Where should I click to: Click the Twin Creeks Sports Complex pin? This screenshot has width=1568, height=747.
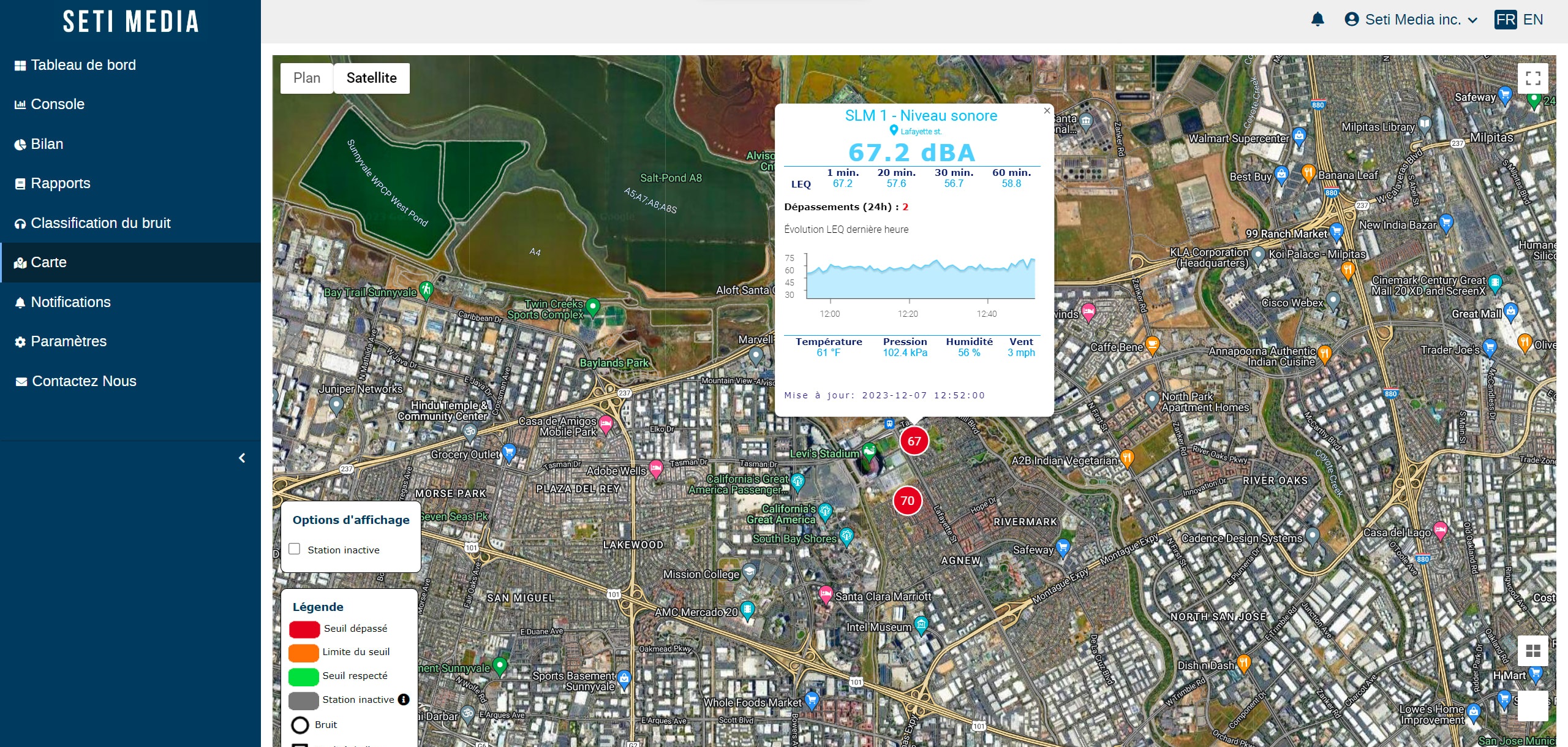(592, 306)
